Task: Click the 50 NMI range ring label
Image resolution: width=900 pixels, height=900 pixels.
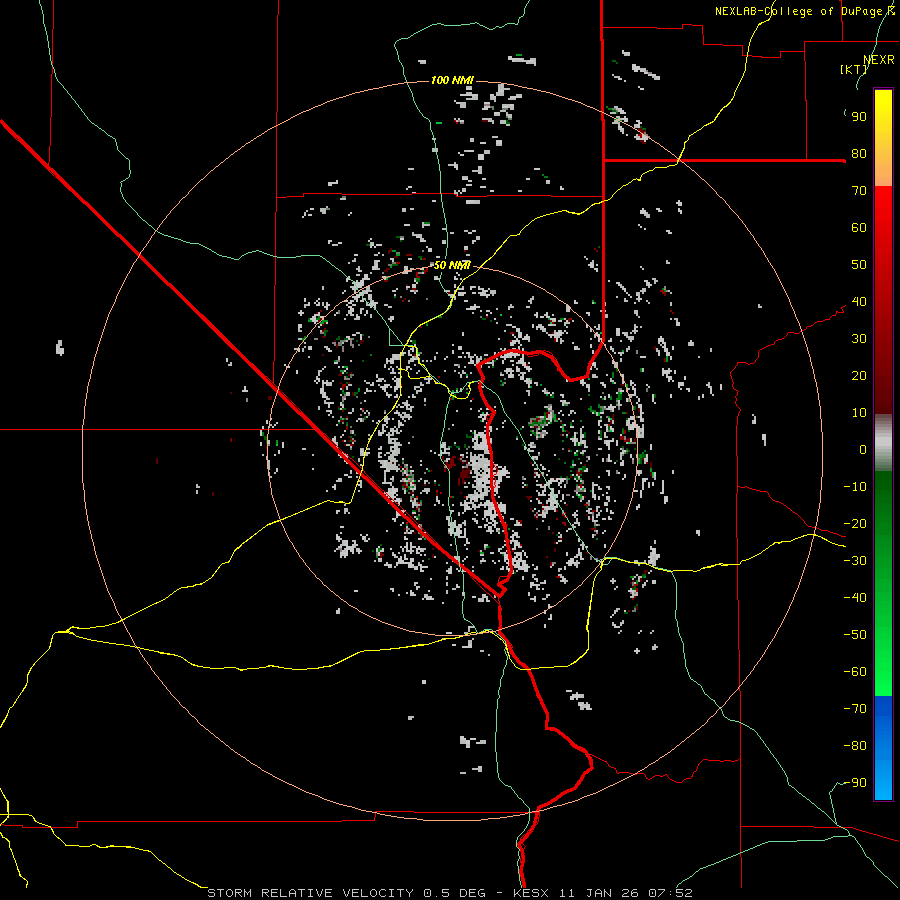Action: [452, 265]
